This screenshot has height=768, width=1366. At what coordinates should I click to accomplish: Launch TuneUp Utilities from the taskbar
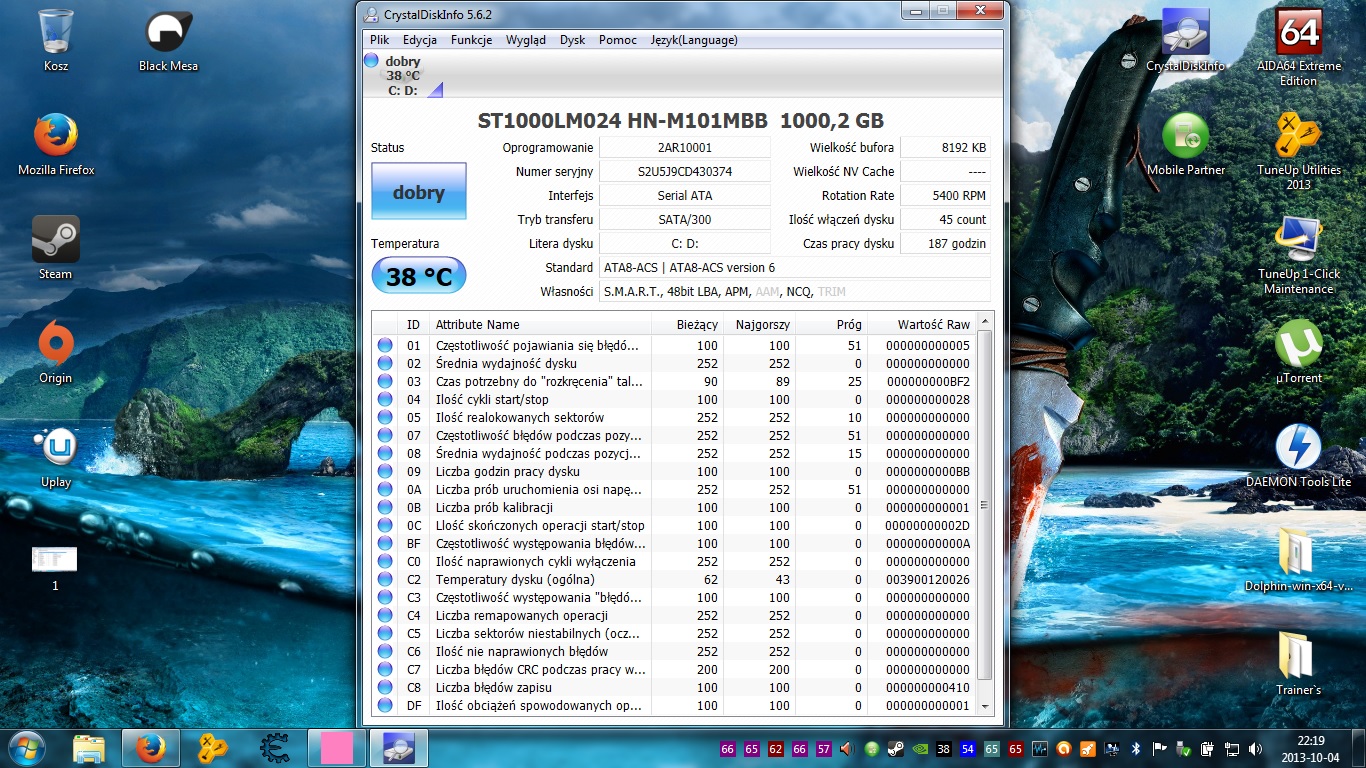click(x=213, y=747)
